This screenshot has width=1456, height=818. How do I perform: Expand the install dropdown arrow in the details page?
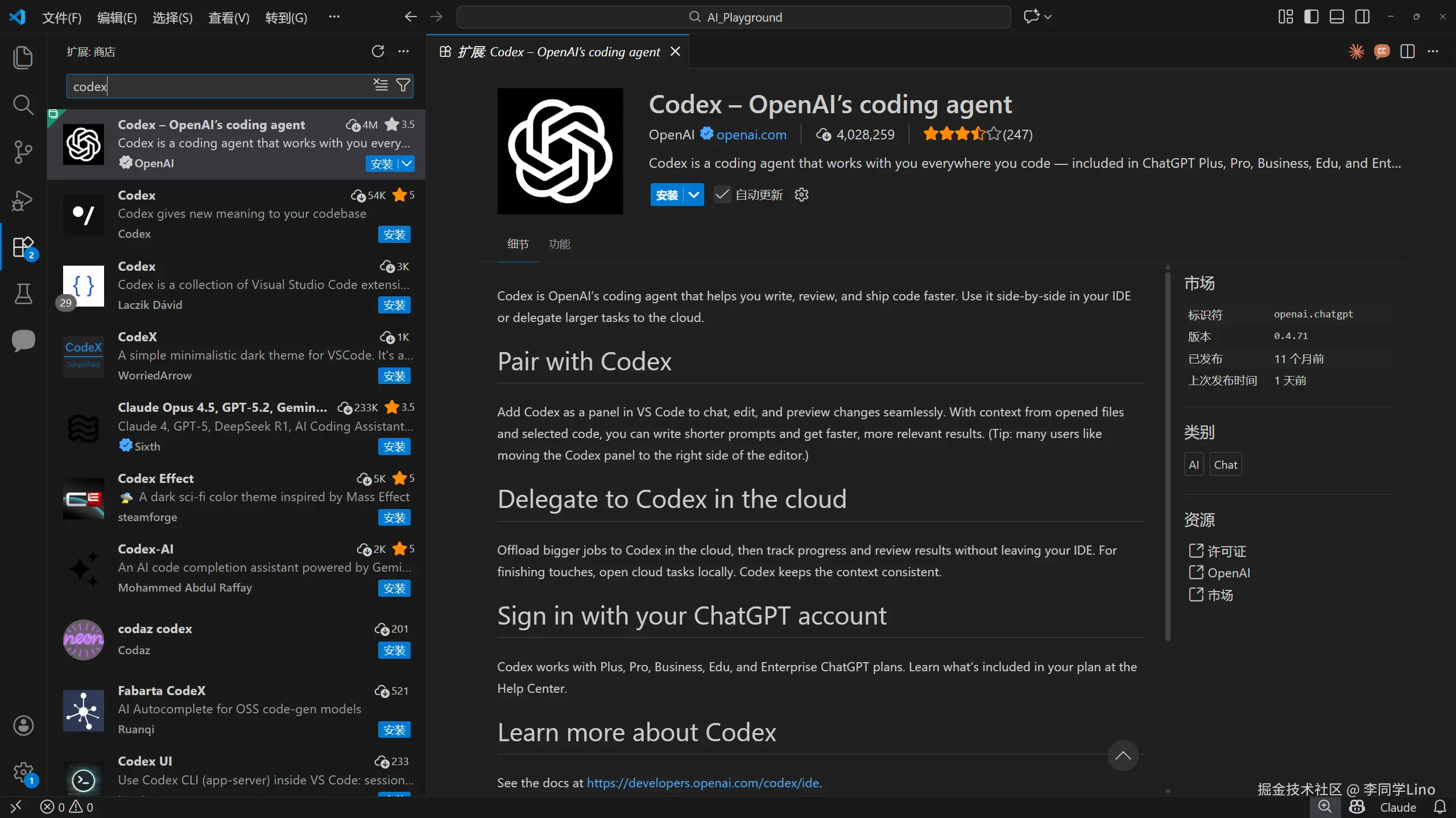tap(694, 195)
